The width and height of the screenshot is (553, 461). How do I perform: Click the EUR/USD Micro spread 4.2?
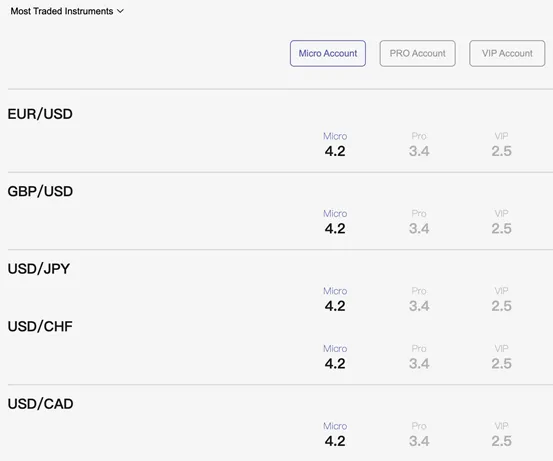[335, 151]
